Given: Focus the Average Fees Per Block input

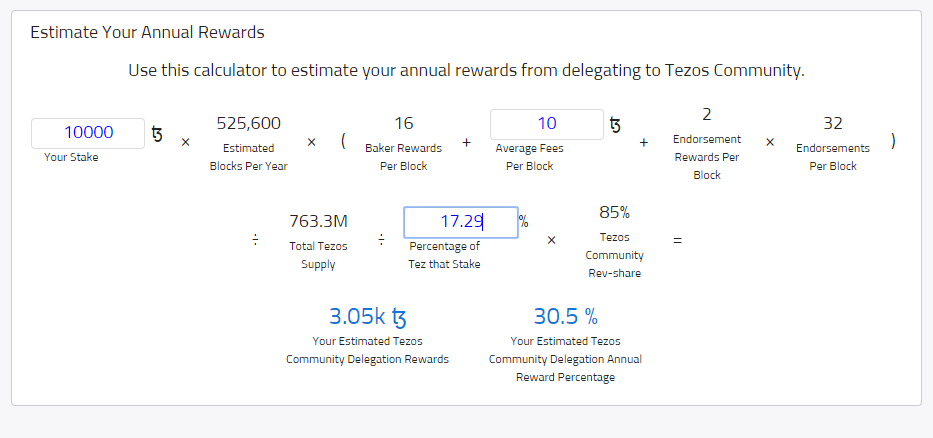Looking at the screenshot, I should (x=546, y=125).
